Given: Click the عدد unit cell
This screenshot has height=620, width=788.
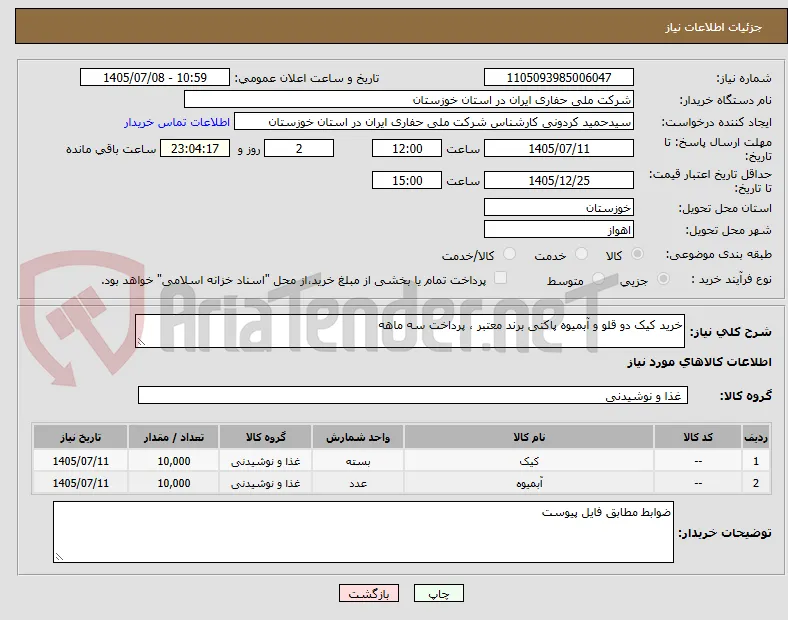Looking at the screenshot, I should pyautogui.click(x=358, y=483).
